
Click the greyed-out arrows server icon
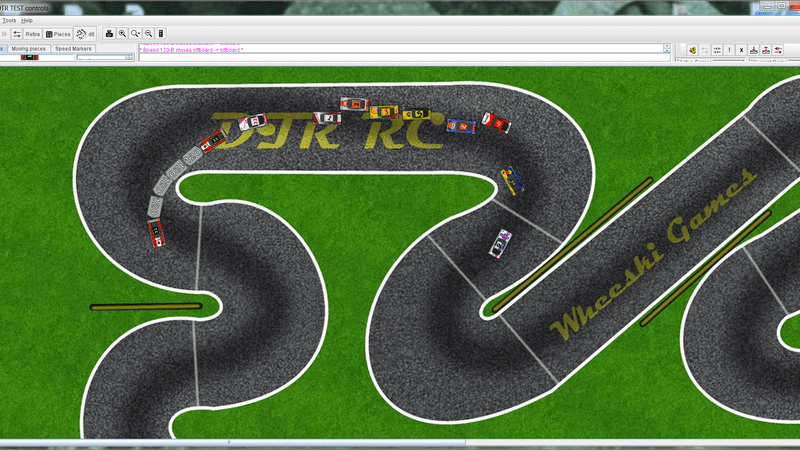pyautogui.click(x=705, y=49)
